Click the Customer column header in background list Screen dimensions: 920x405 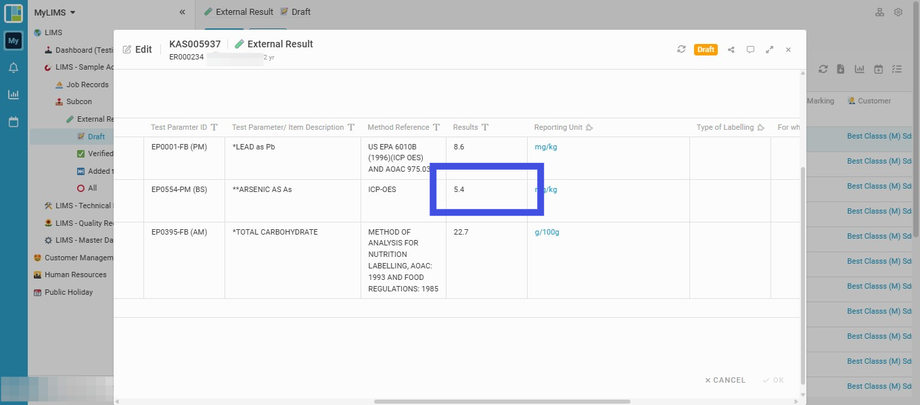pos(870,101)
